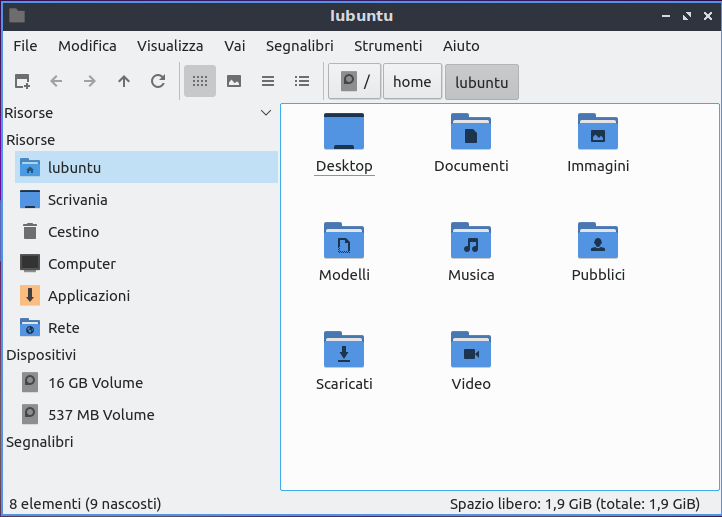Go forward with the right arrow
722x517 pixels.
(90, 81)
